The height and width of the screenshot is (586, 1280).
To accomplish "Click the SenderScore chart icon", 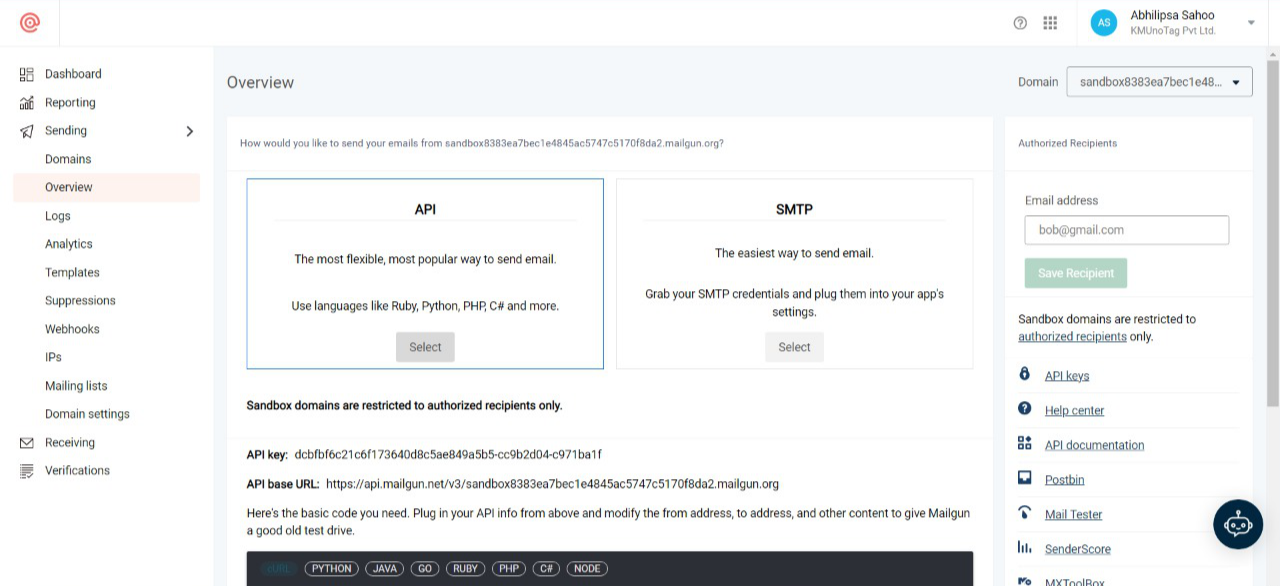I will 1024,547.
